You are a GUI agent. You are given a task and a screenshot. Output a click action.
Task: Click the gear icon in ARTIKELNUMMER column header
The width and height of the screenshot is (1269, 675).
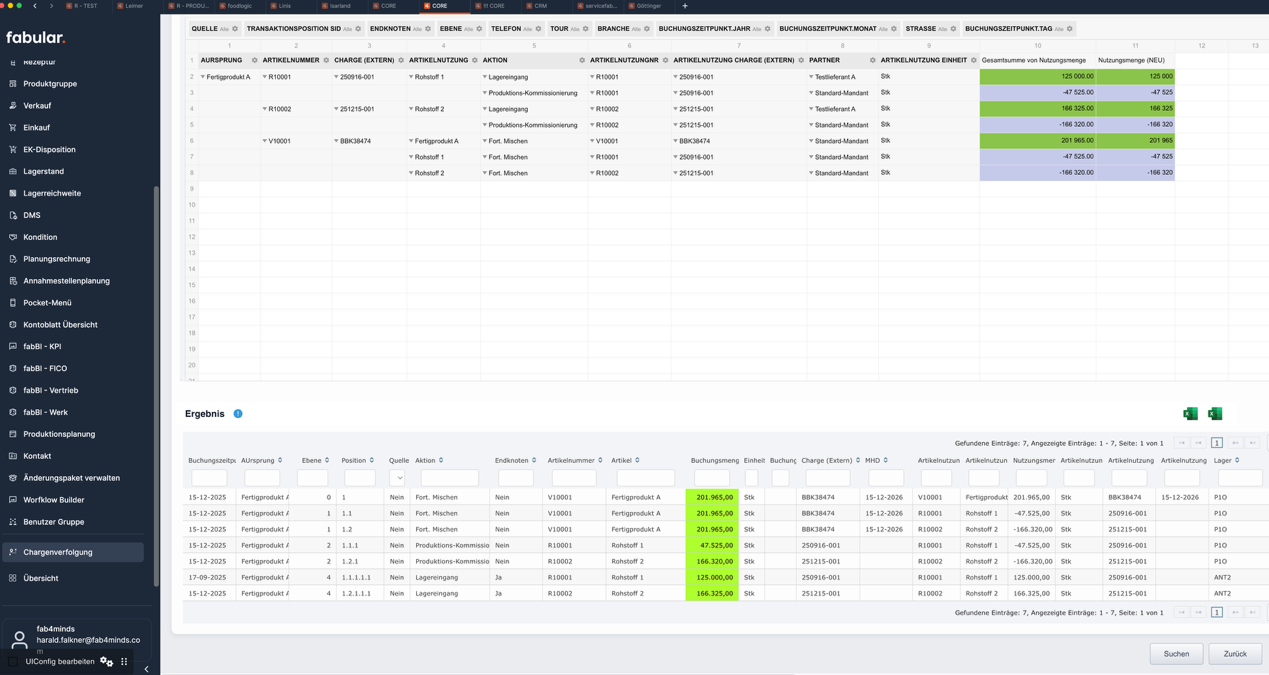pos(326,61)
